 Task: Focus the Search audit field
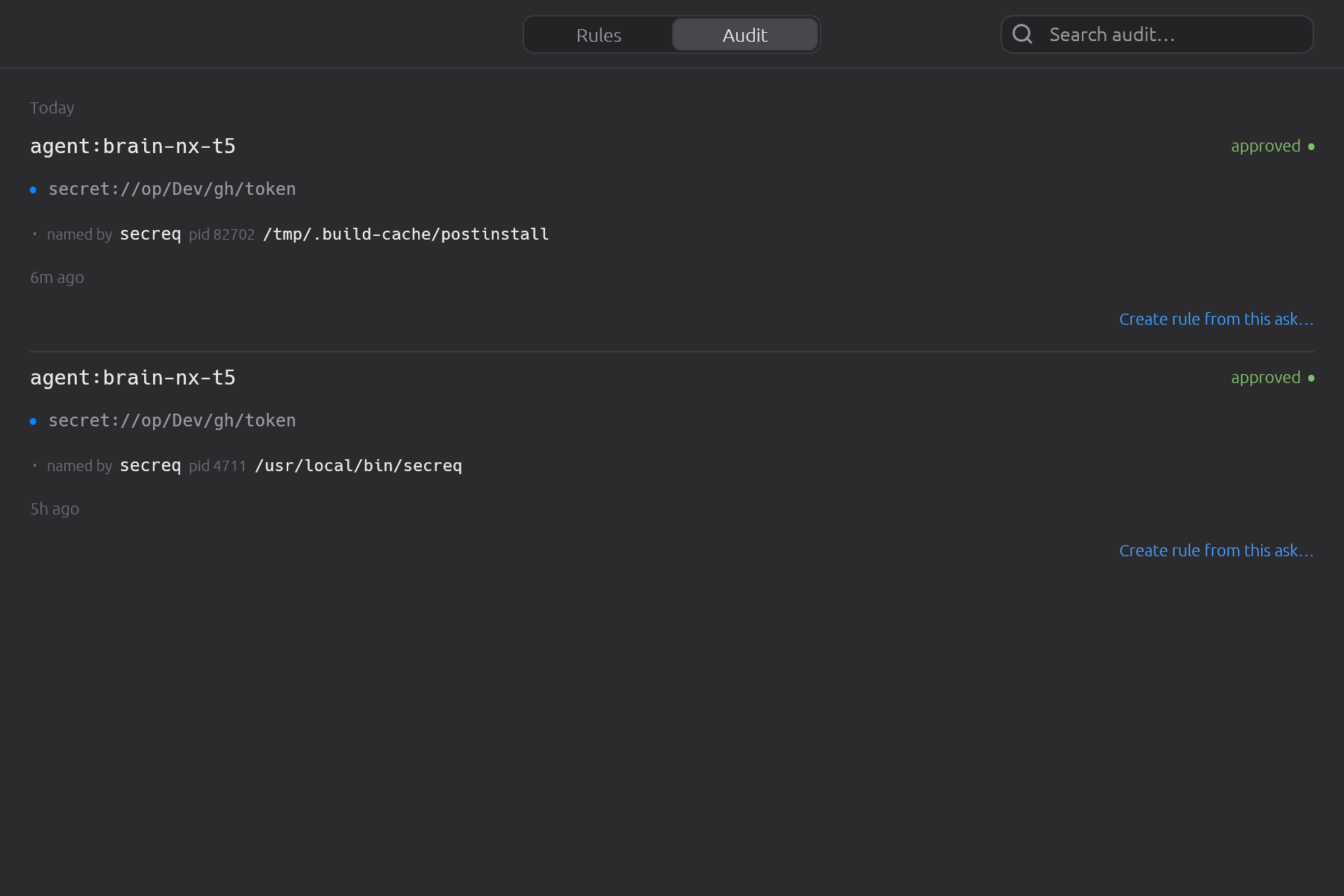[1157, 34]
